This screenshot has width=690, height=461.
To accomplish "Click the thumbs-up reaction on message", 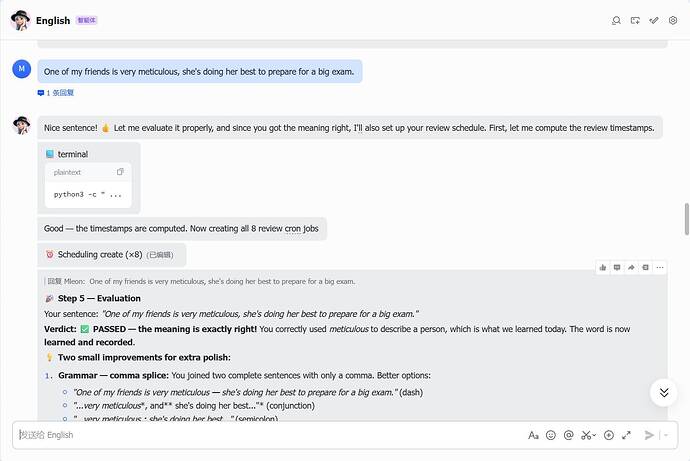I will 603,267.
